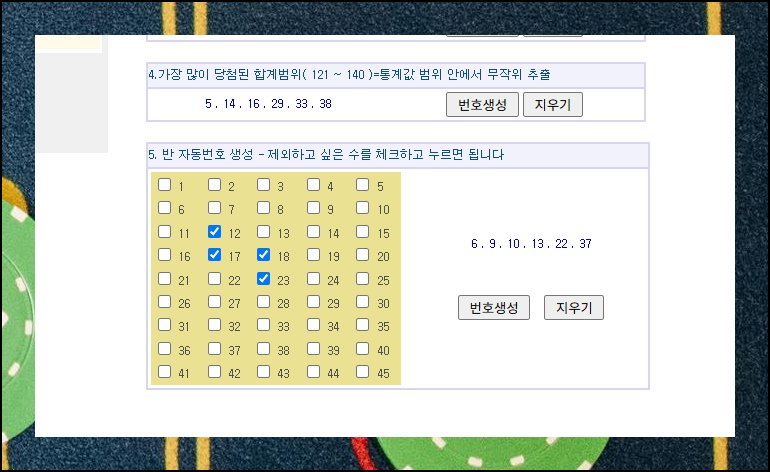The image size is (770, 472).
Task: Tick the checkbox for number 6
Action: tap(165, 208)
